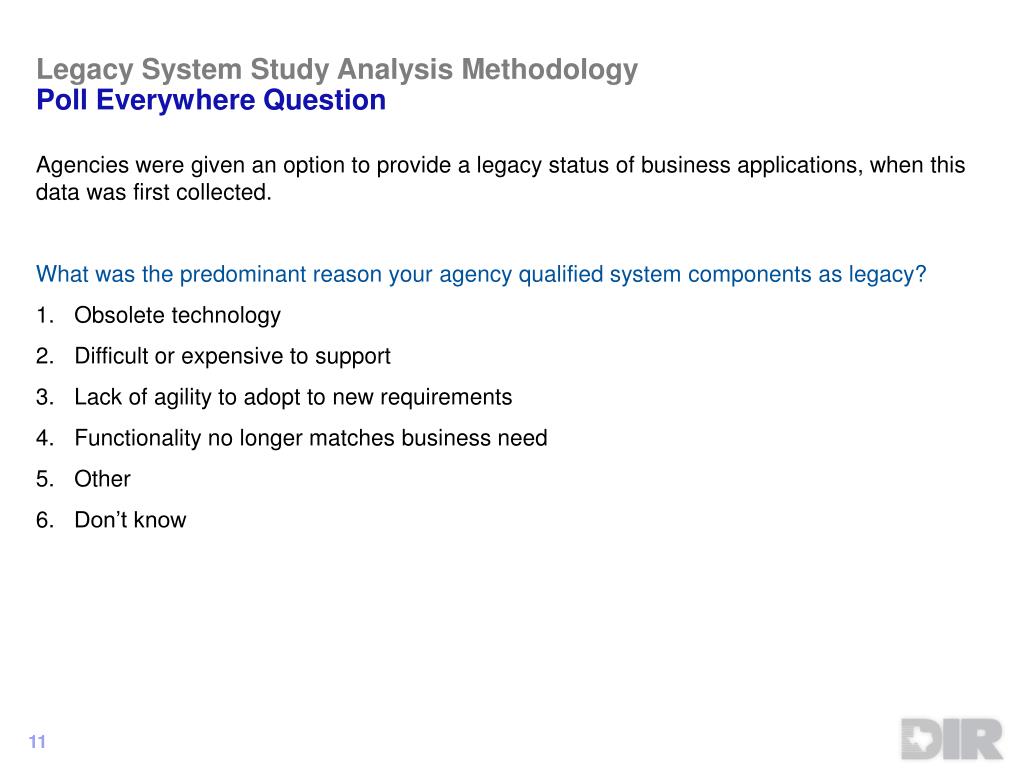
Task: Choose the Other option
Action: (x=103, y=479)
